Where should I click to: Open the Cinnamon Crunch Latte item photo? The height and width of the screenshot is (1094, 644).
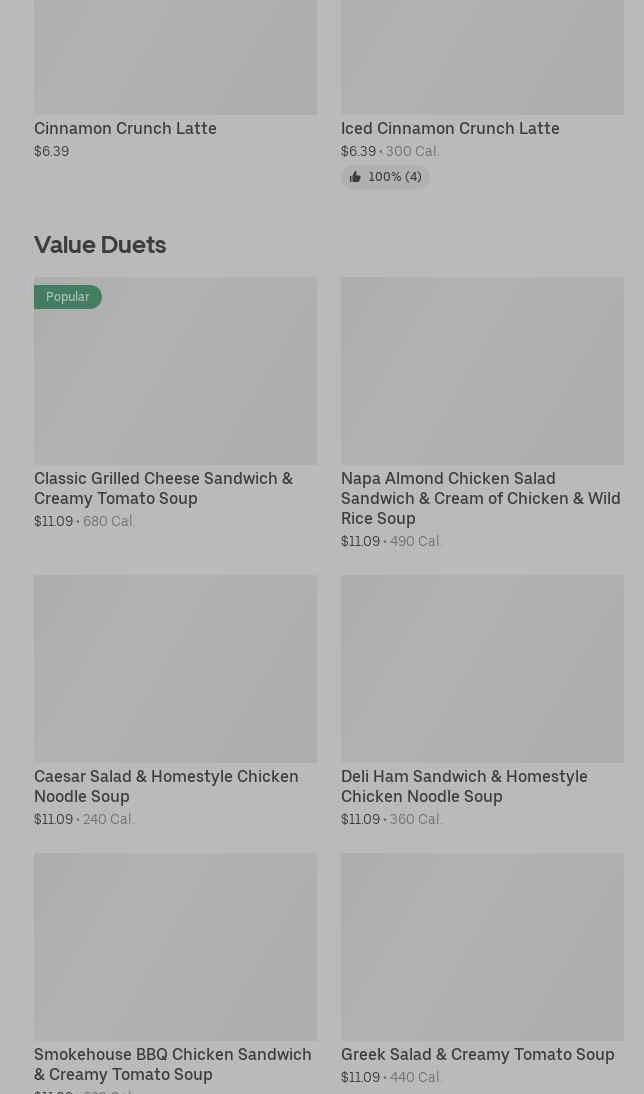[x=175, y=56]
